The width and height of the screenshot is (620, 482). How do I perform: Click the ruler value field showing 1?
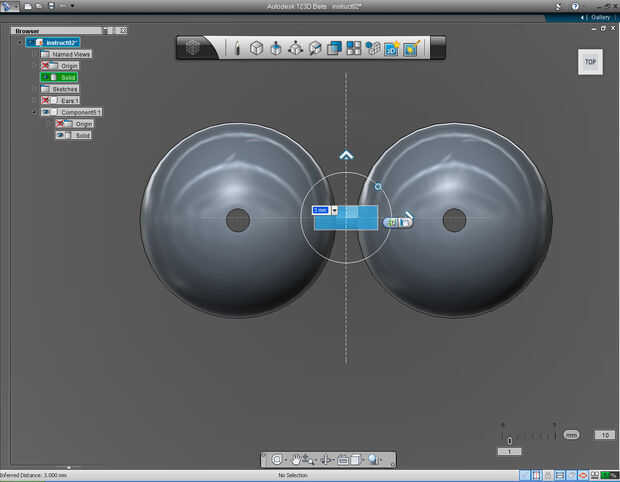[509, 452]
